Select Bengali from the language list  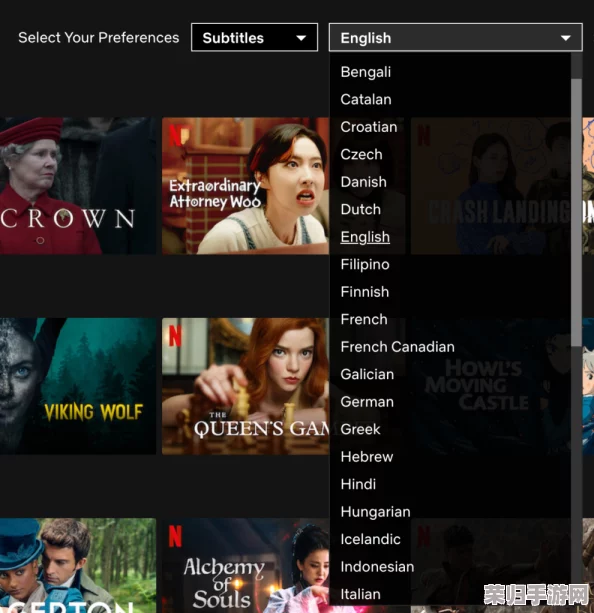(366, 72)
